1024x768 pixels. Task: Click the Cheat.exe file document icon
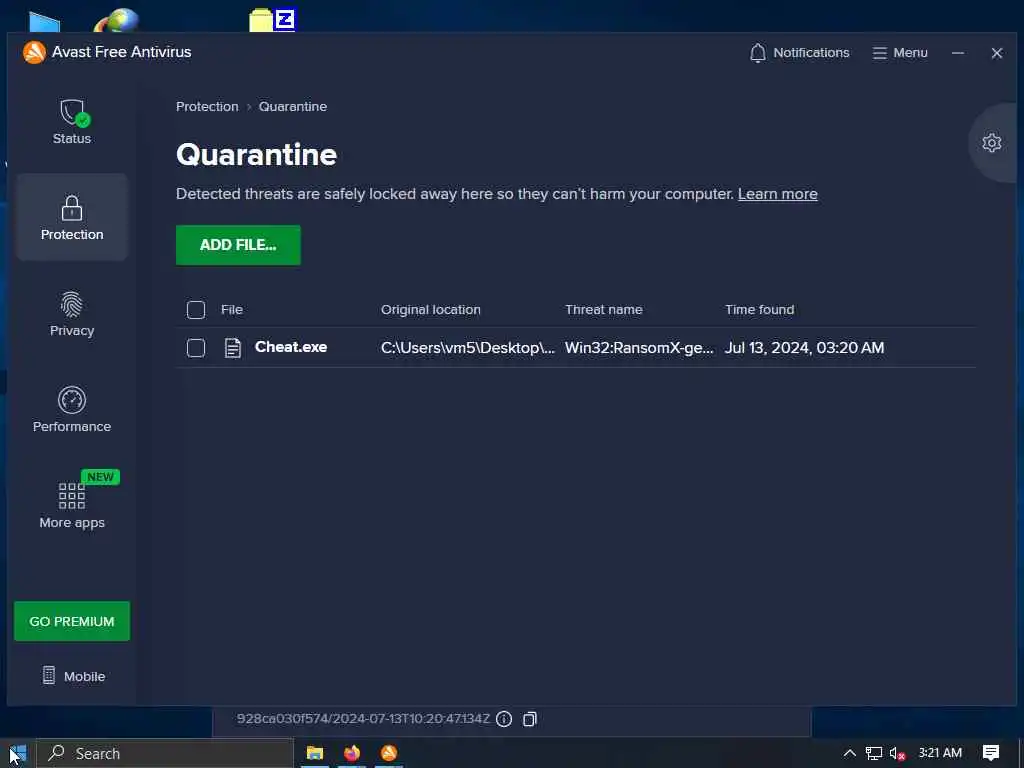click(x=232, y=347)
